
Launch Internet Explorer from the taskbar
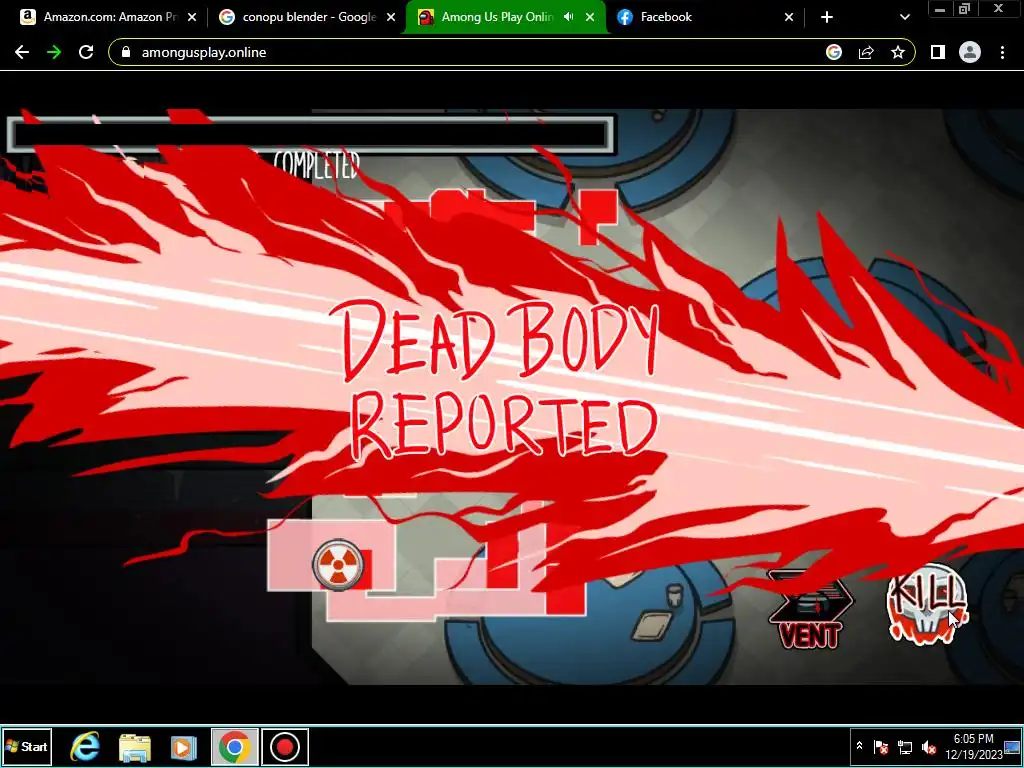point(84,746)
